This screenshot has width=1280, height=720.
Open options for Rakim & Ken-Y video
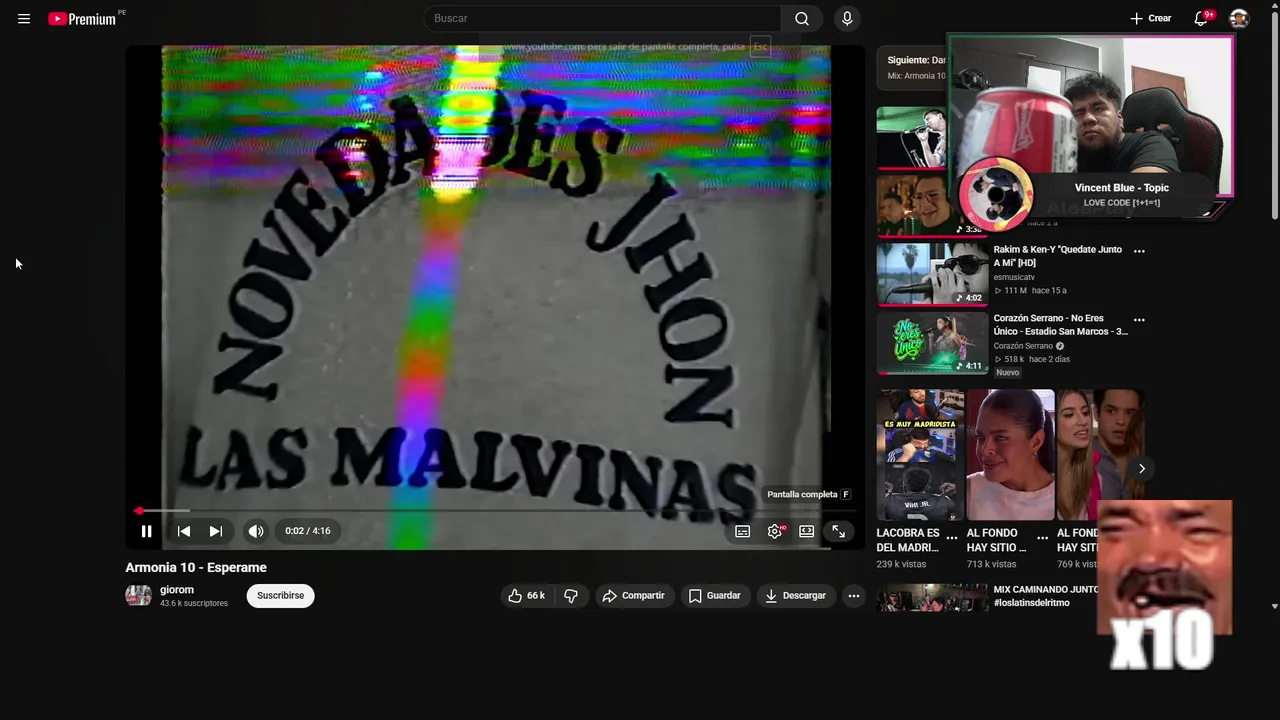tap(1139, 251)
